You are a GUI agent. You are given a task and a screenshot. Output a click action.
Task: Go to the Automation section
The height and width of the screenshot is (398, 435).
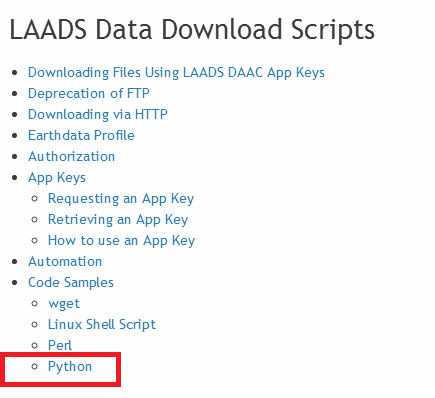coord(65,261)
